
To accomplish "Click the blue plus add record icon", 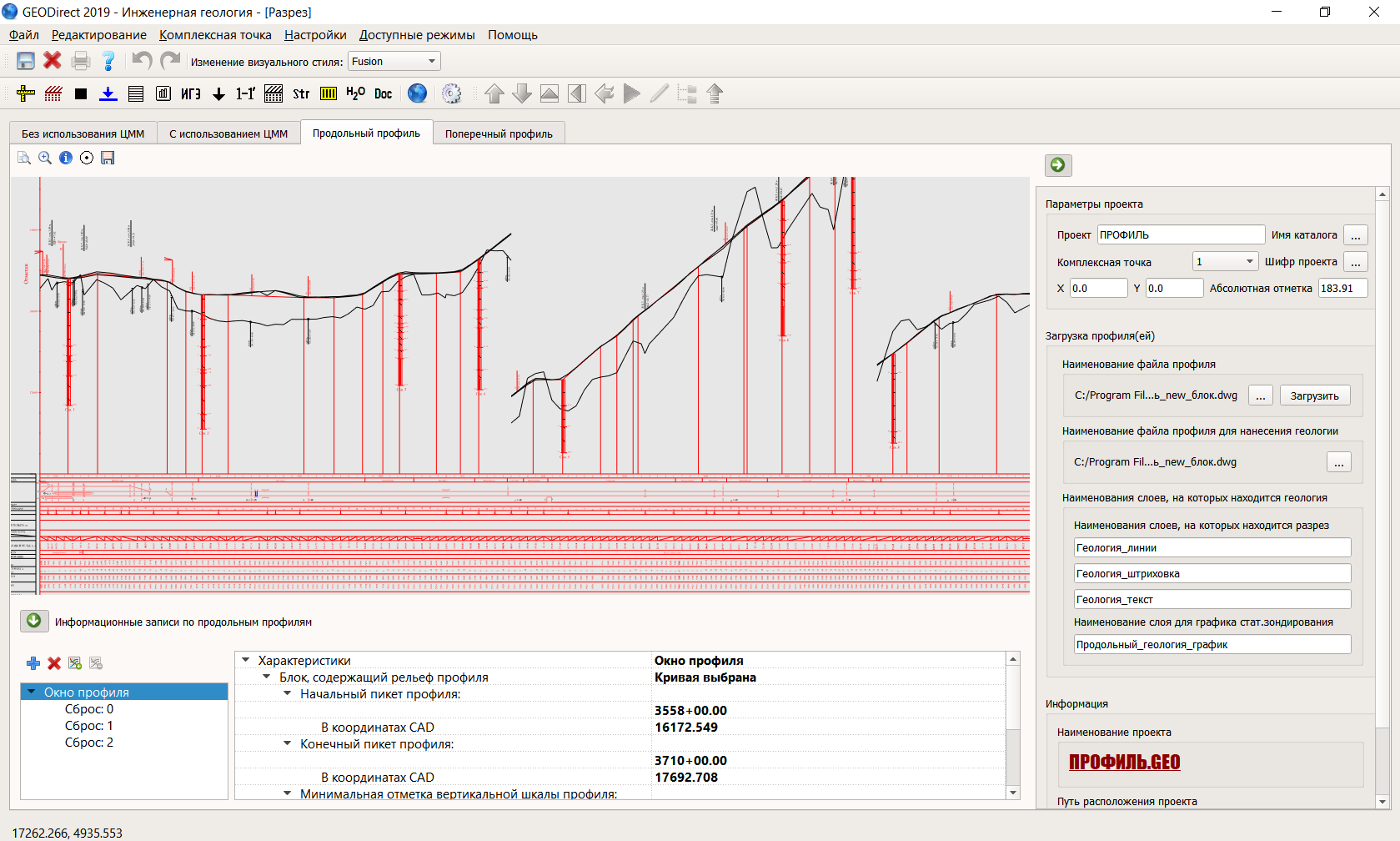I will 33,663.
